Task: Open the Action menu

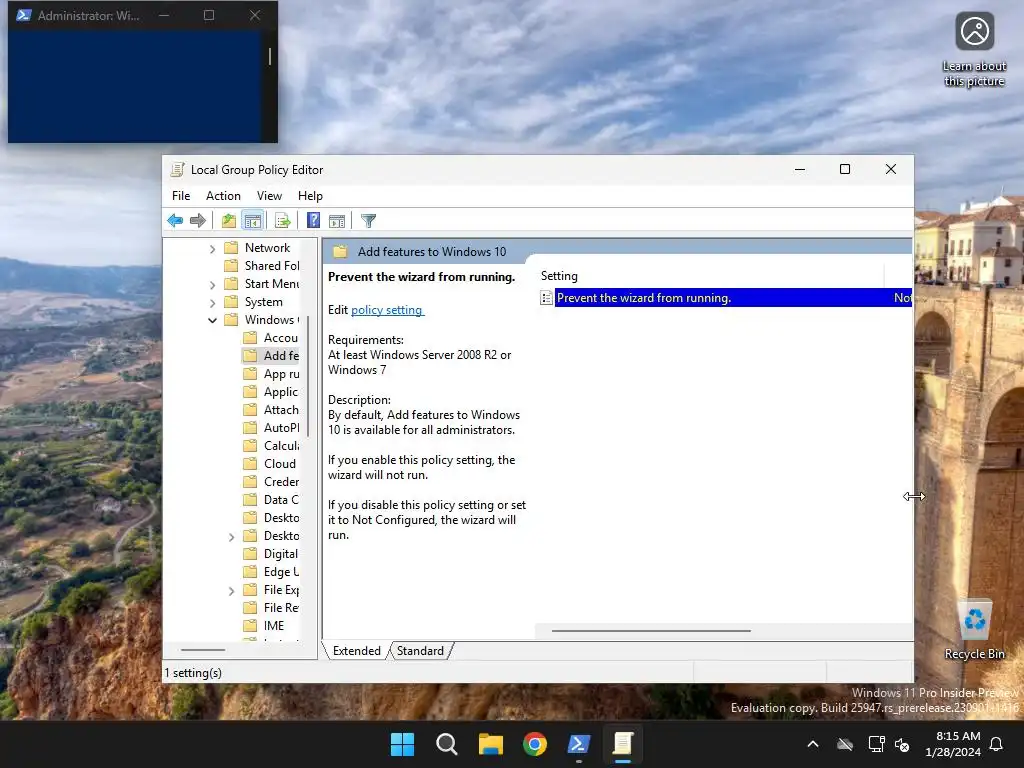Action: [x=223, y=196]
